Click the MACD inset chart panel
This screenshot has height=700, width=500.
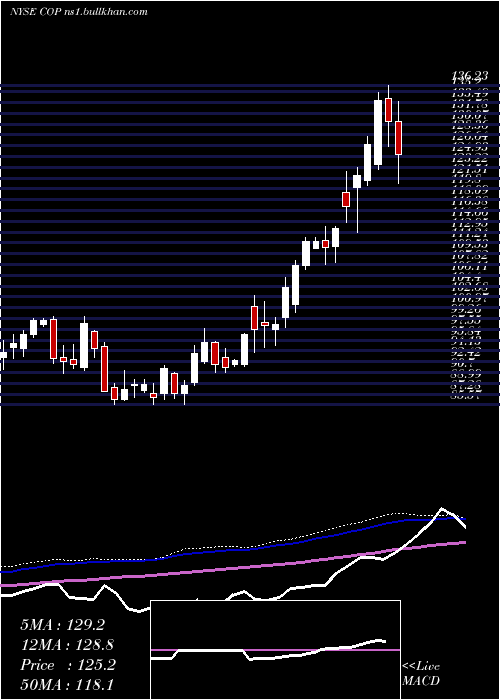(275, 650)
